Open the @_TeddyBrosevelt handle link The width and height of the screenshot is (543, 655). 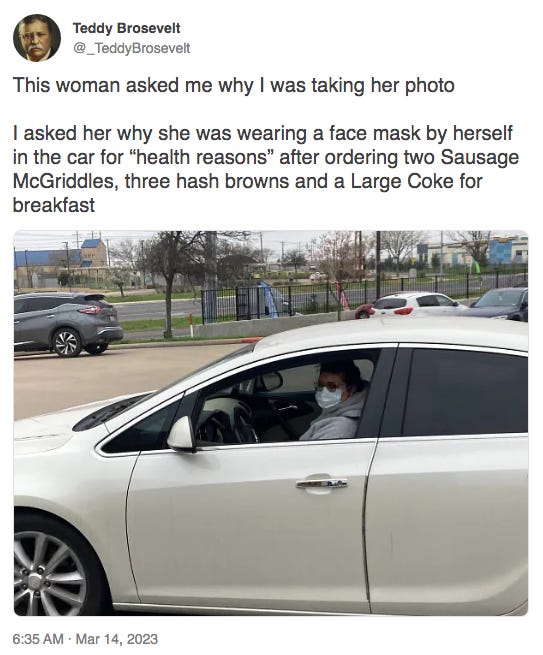(x=132, y=48)
